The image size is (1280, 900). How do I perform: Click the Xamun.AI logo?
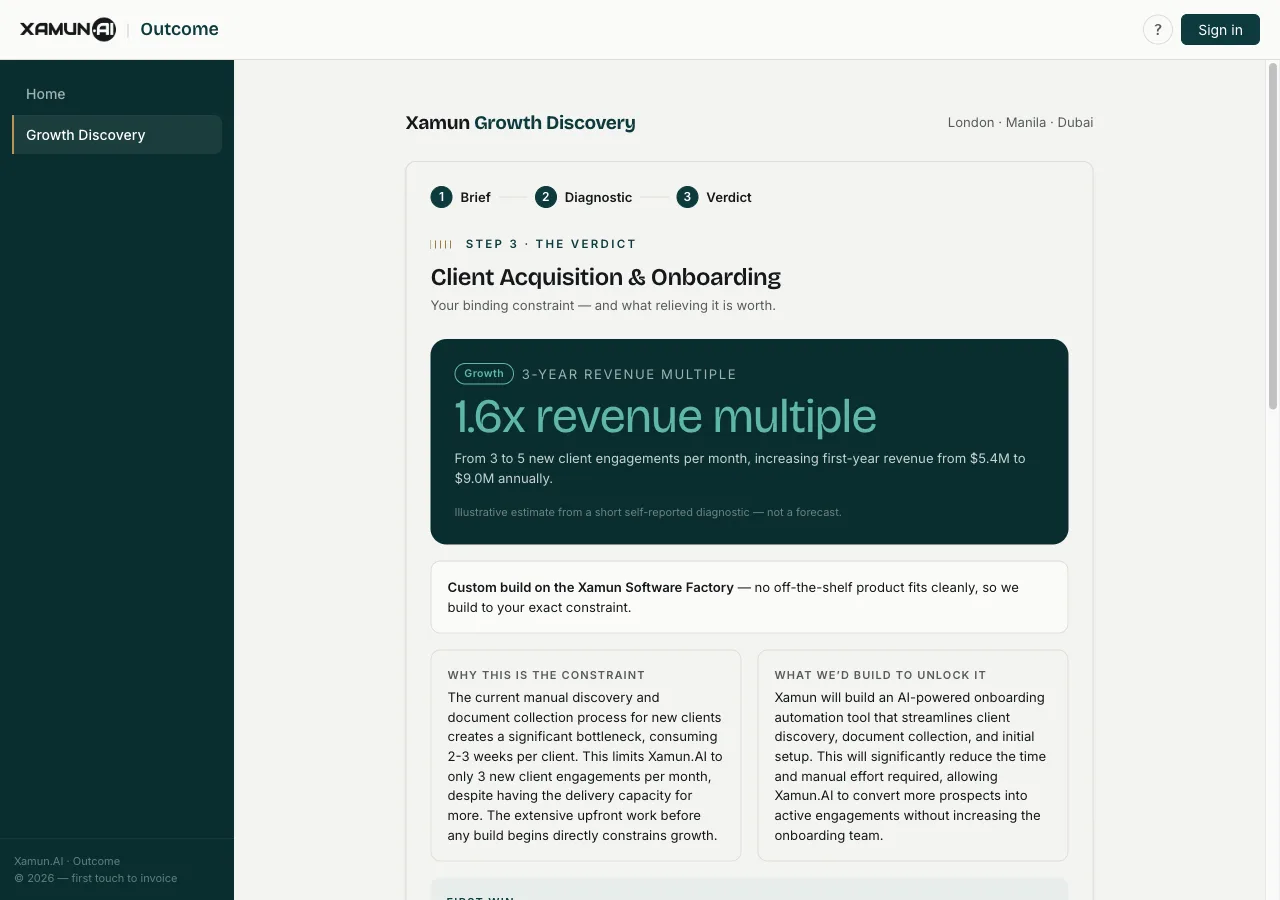(x=68, y=29)
